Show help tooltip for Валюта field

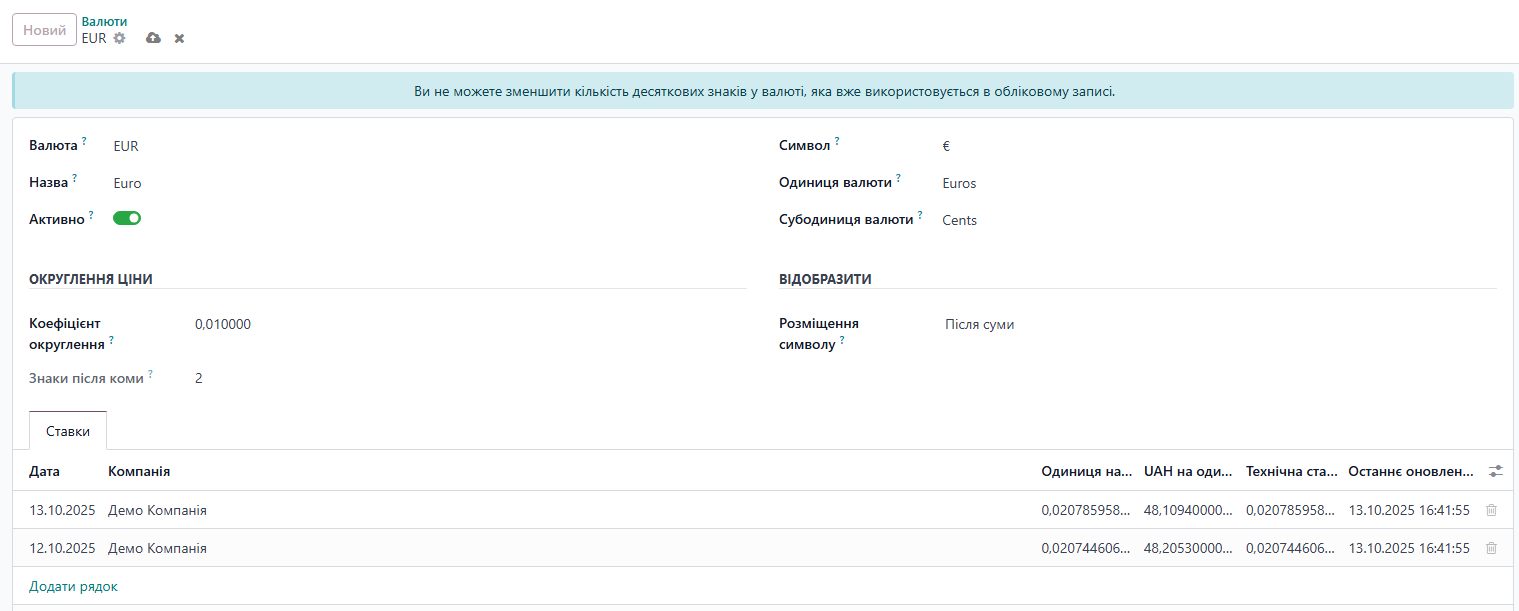84,142
